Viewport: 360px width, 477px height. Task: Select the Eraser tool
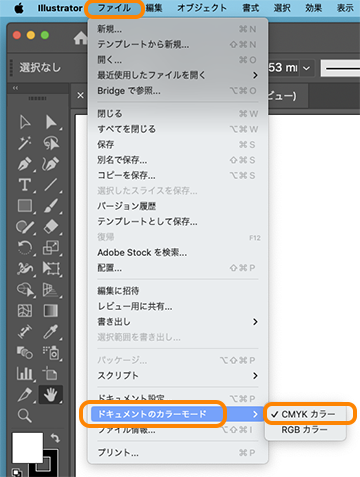51,227
